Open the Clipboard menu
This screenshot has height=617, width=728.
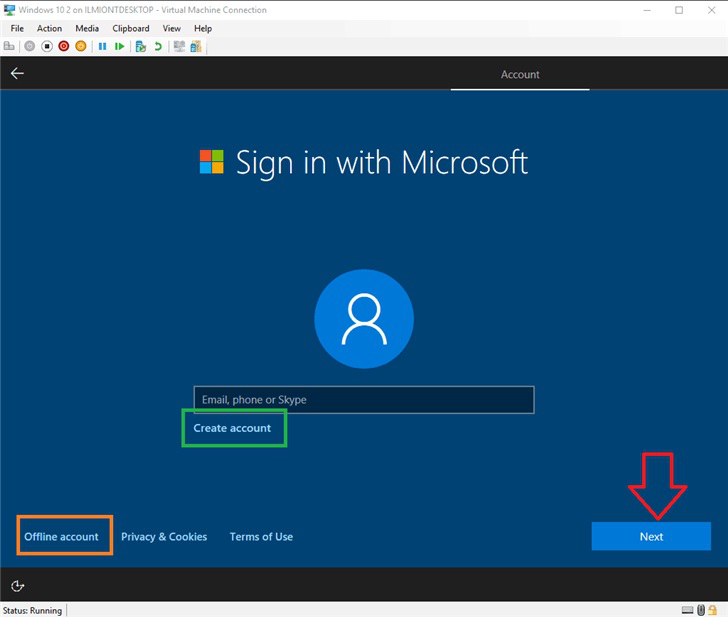click(131, 28)
